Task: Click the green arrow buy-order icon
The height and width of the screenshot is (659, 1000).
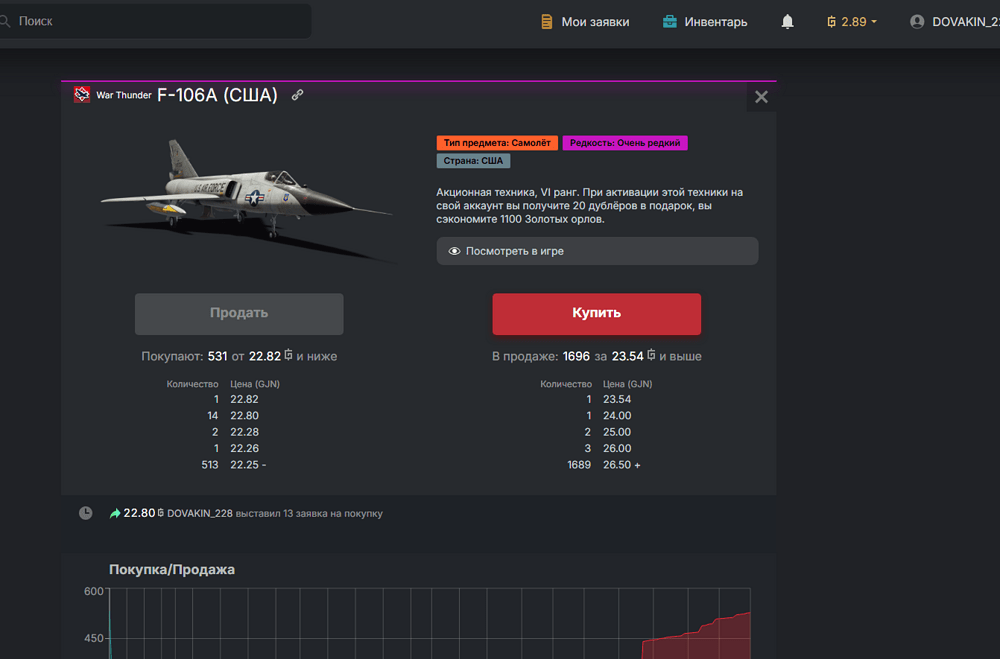Action: click(x=115, y=513)
